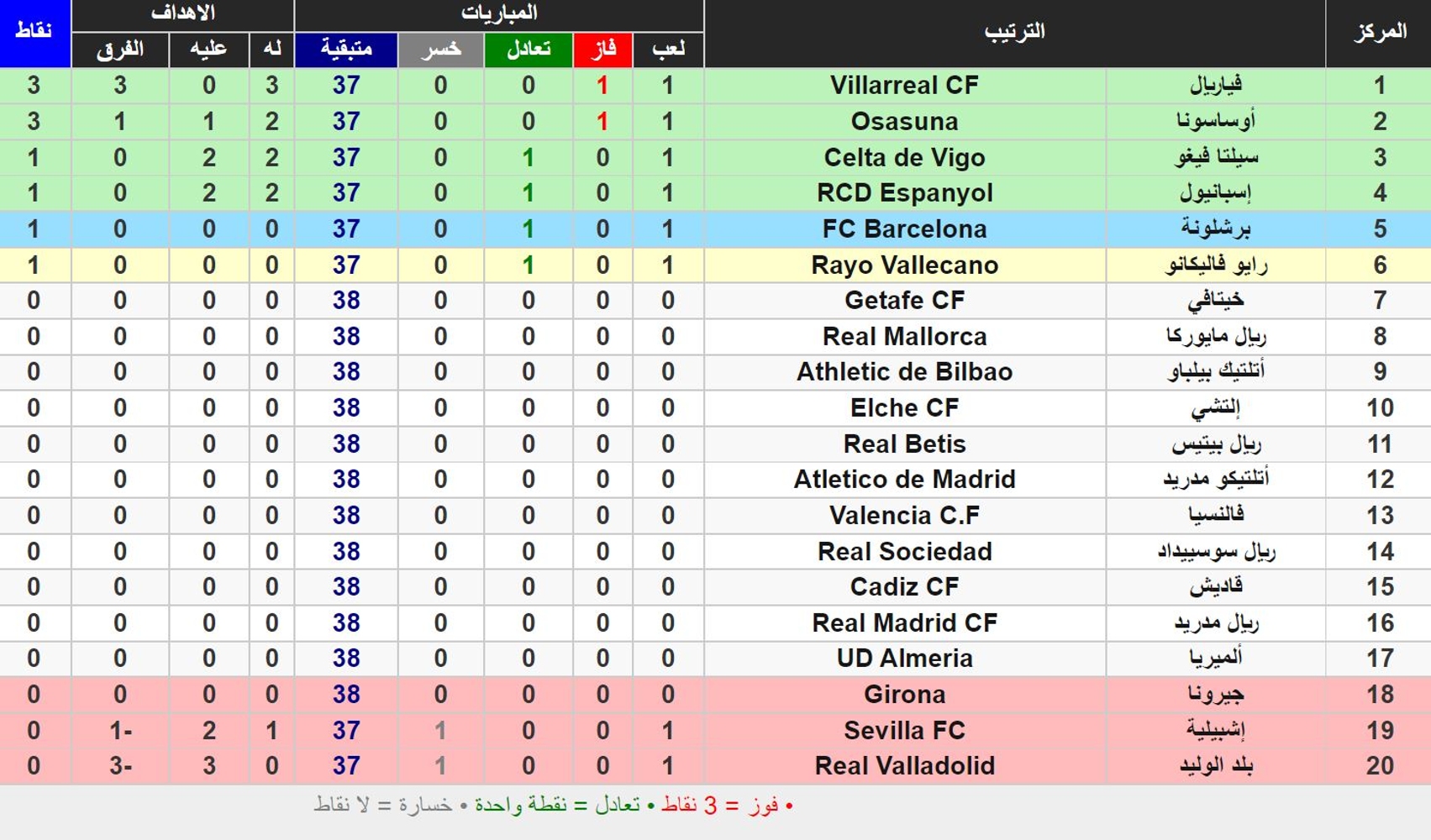Select the متبقية remaining matches header
The width and height of the screenshot is (1431, 840).
346,50
